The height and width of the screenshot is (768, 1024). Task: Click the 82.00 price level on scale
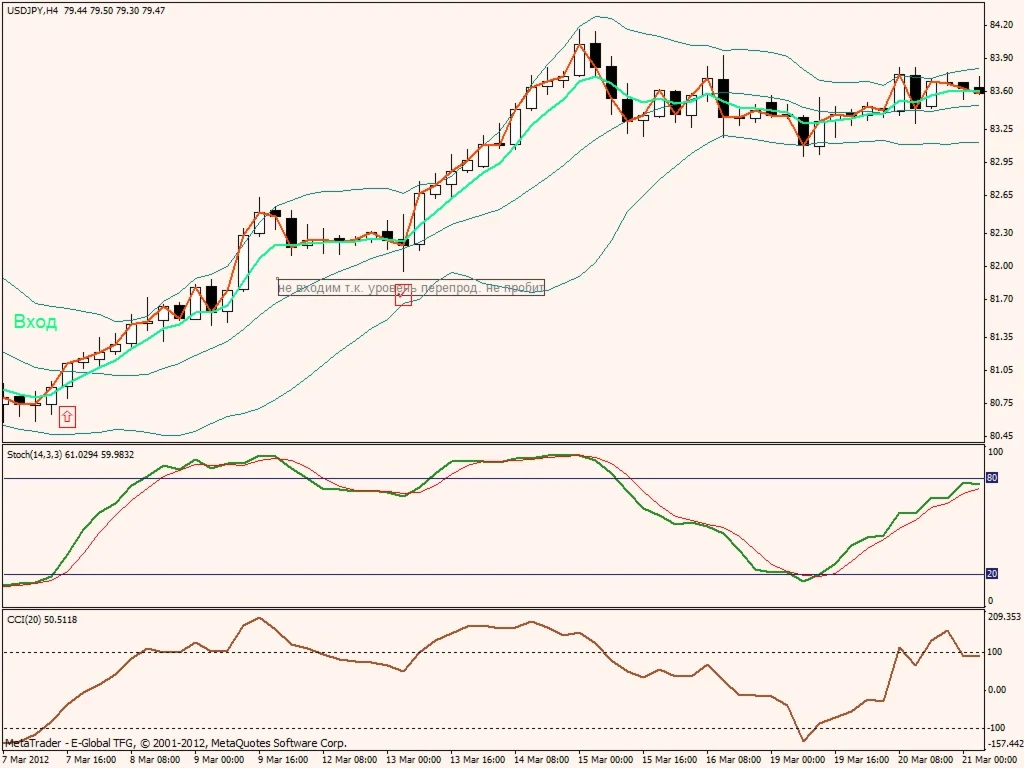tap(1001, 266)
